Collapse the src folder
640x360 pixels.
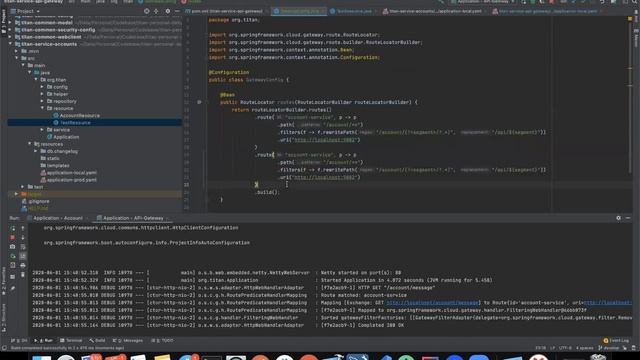(17, 58)
